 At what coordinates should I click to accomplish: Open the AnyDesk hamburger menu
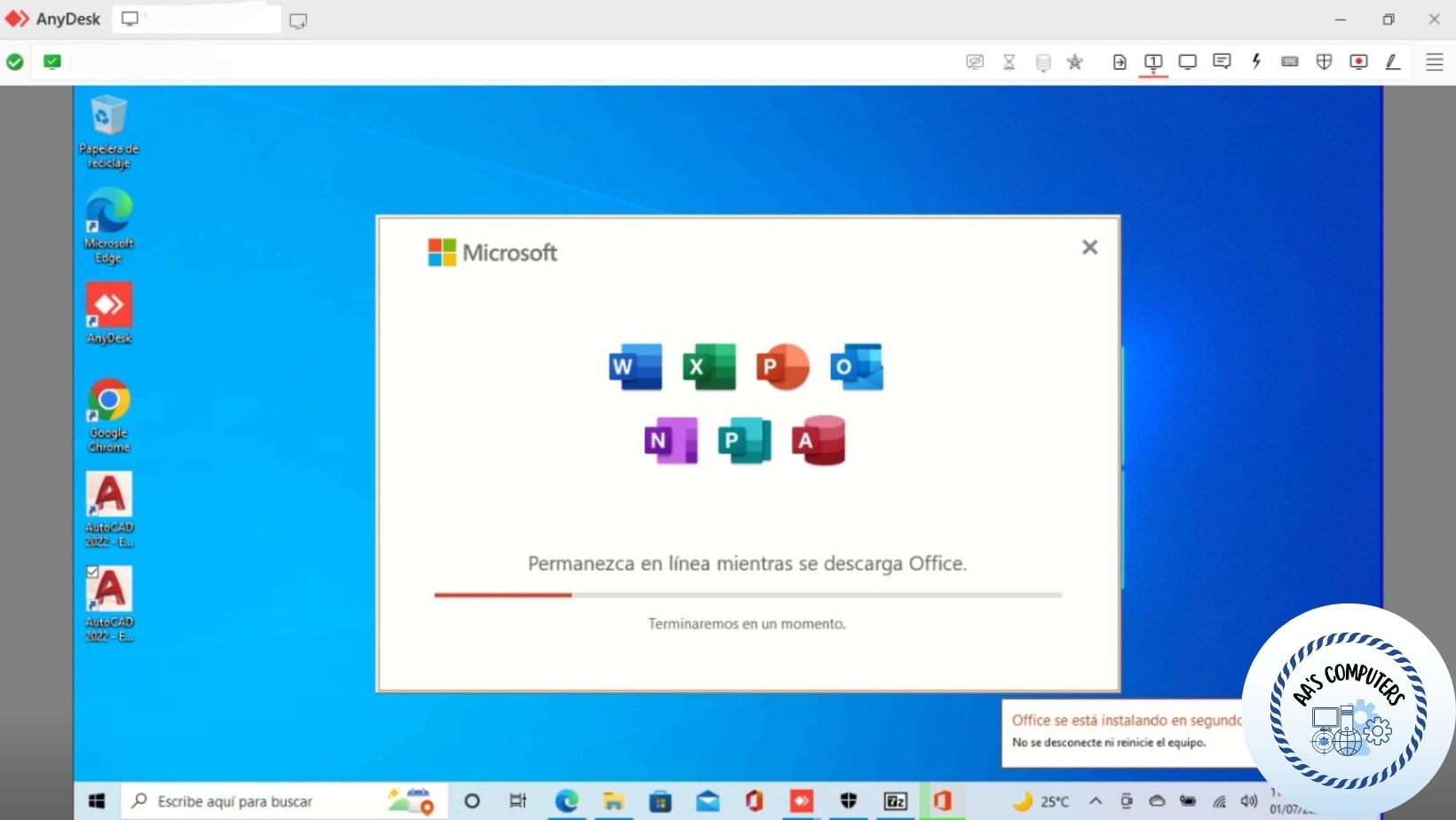click(1435, 61)
